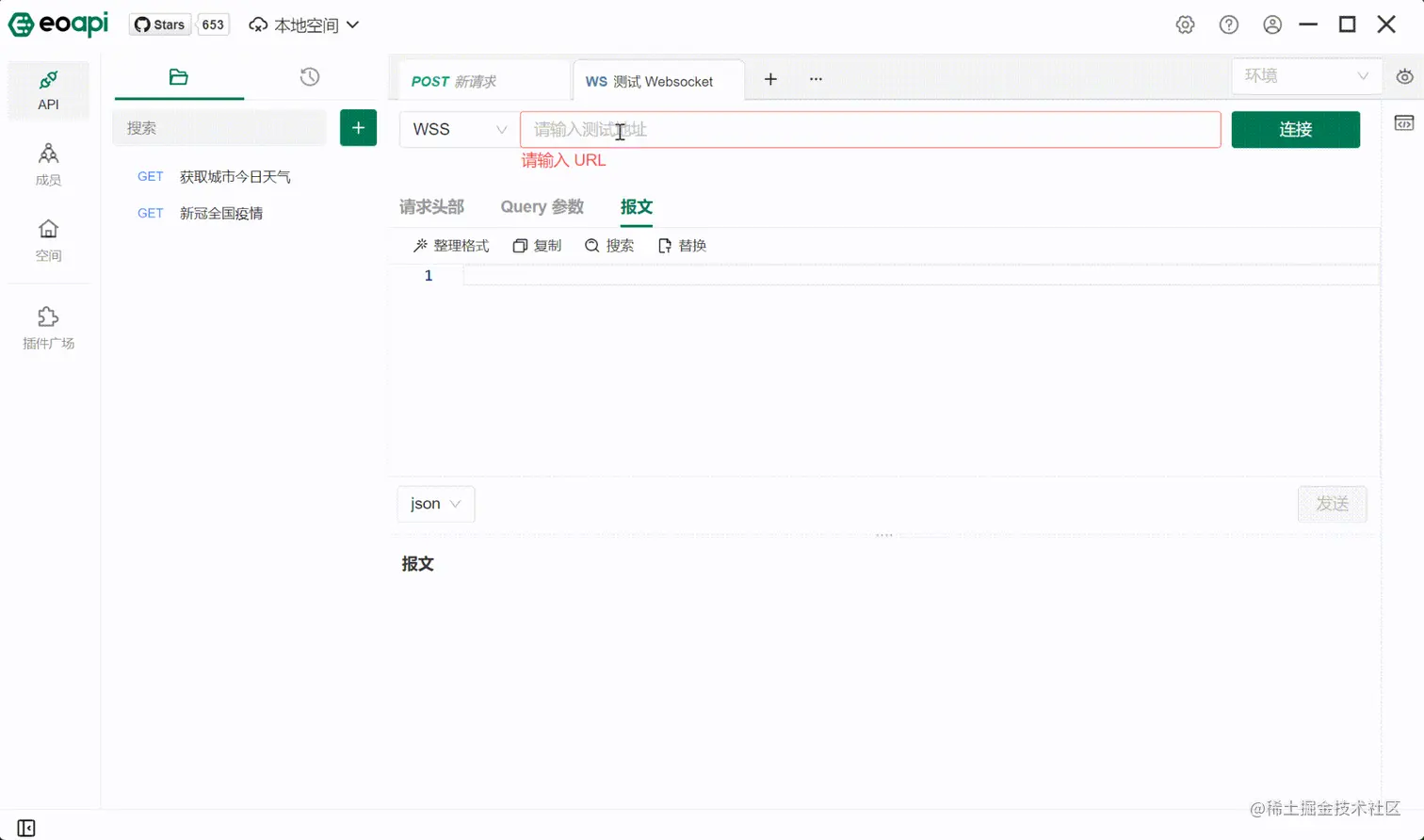
Task: Preview environment with the eye icon
Action: click(1404, 76)
